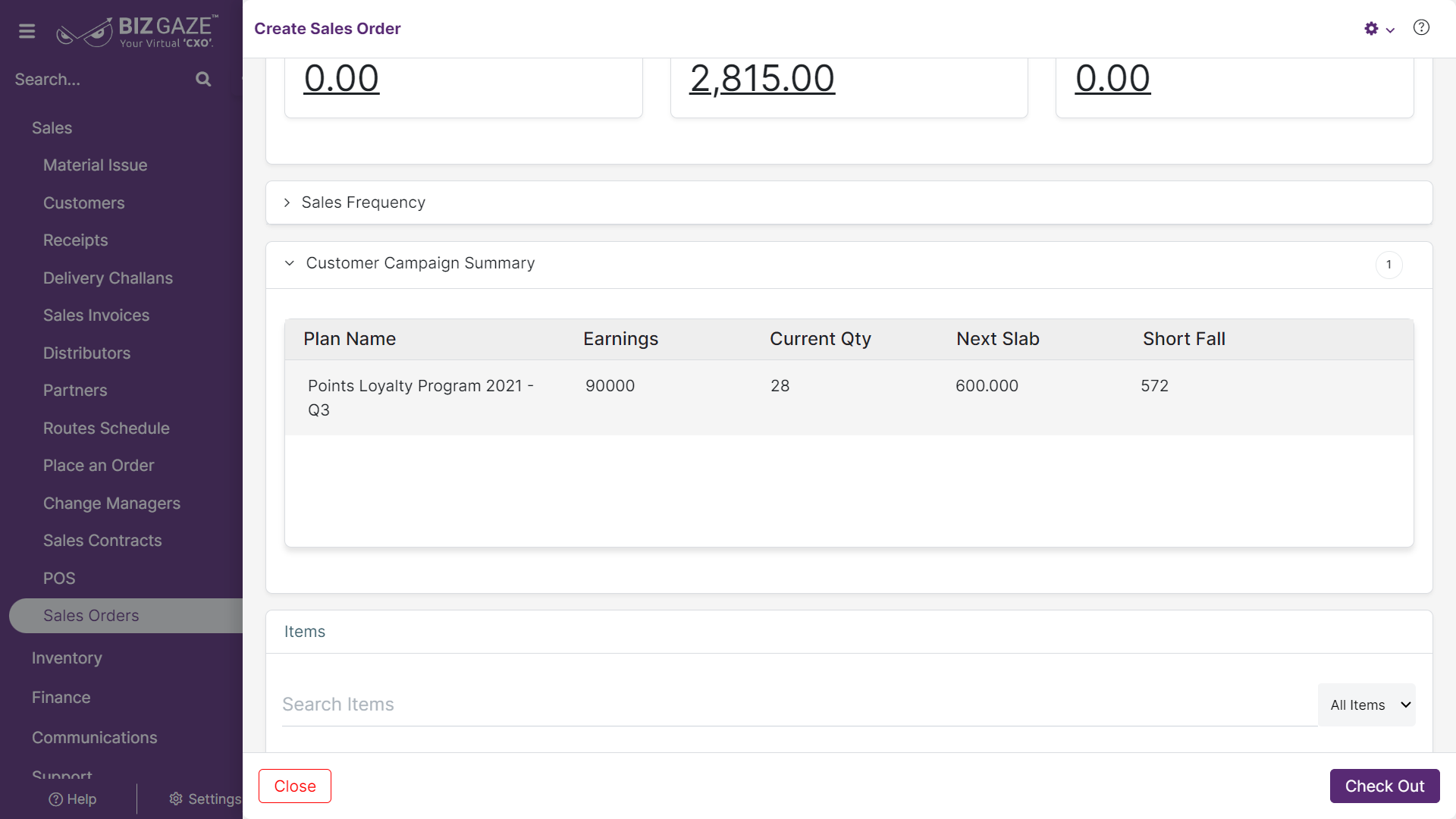Image resolution: width=1456 pixels, height=819 pixels.
Task: Click the Check Out button
Action: click(x=1385, y=786)
